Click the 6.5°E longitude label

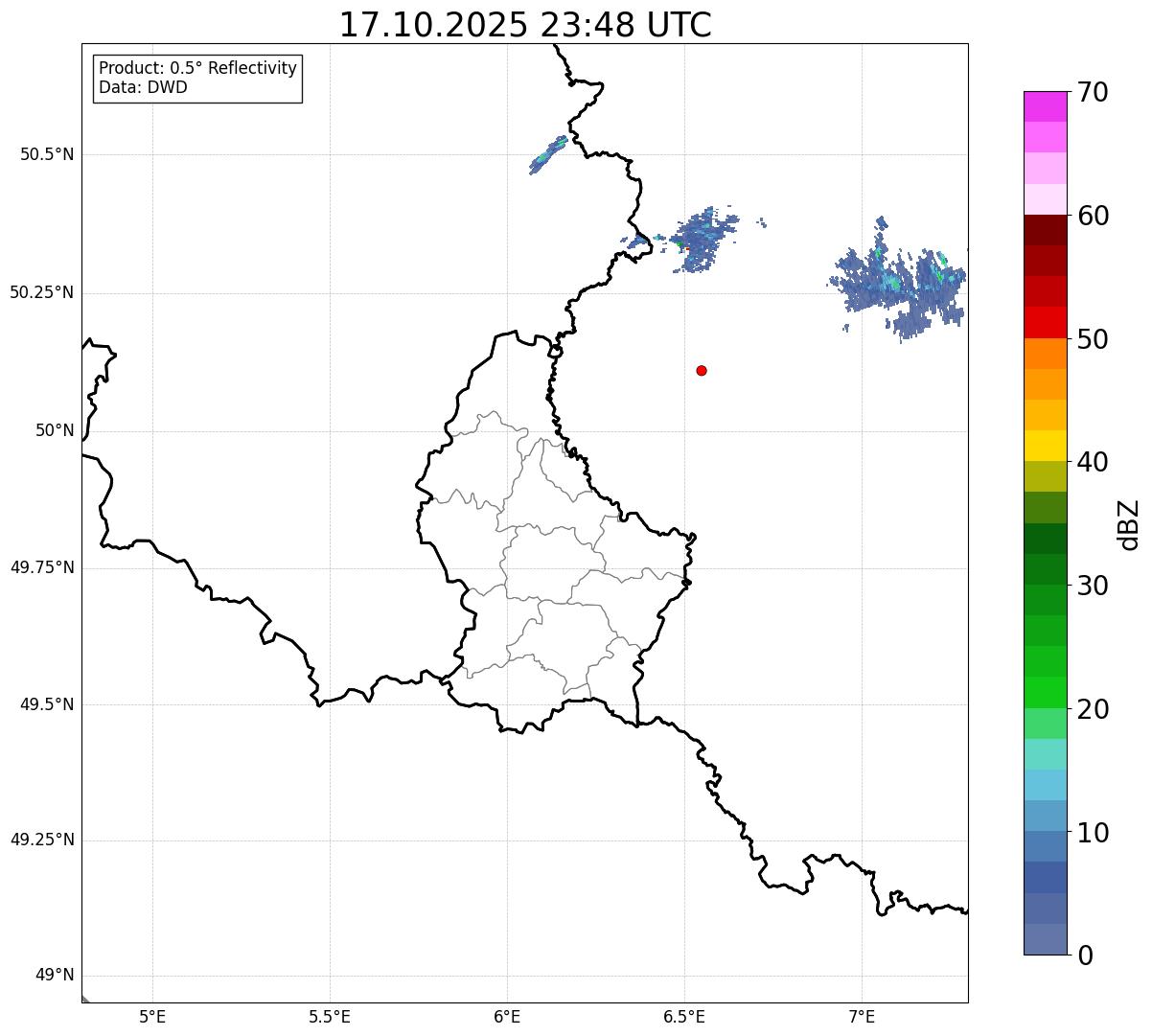[684, 1016]
